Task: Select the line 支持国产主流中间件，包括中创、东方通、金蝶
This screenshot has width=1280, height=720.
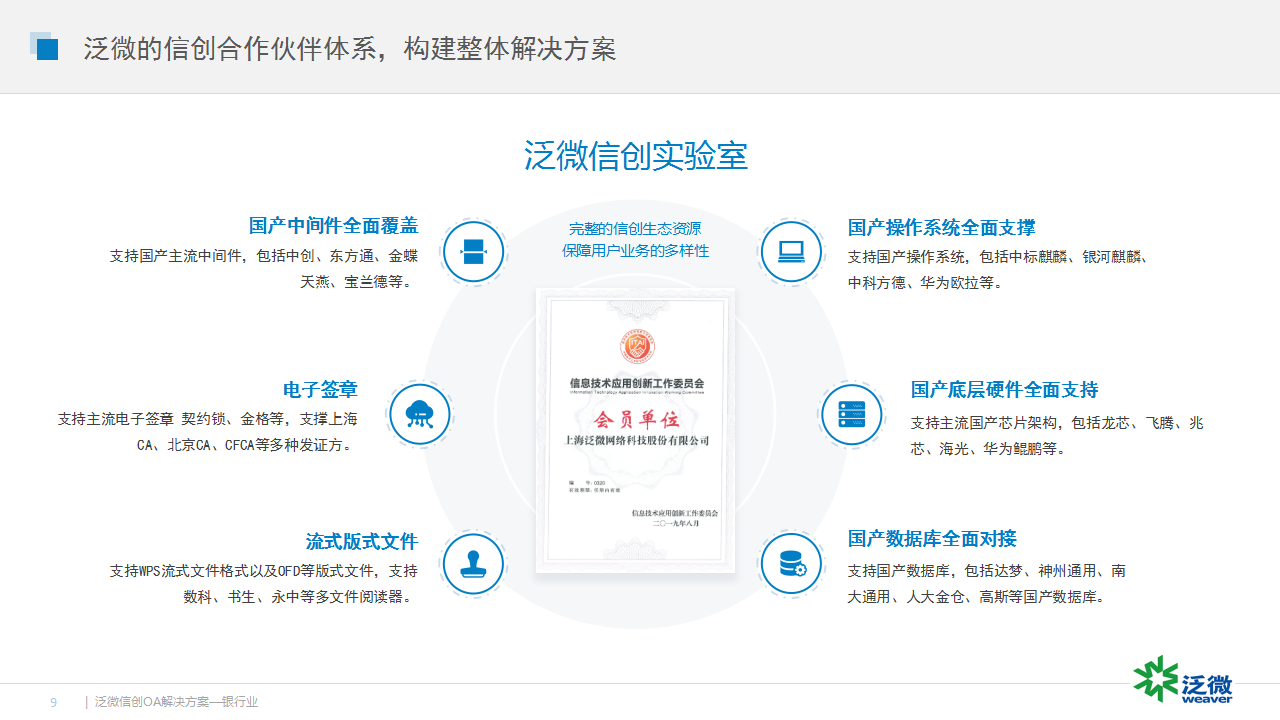Action: click(264, 256)
